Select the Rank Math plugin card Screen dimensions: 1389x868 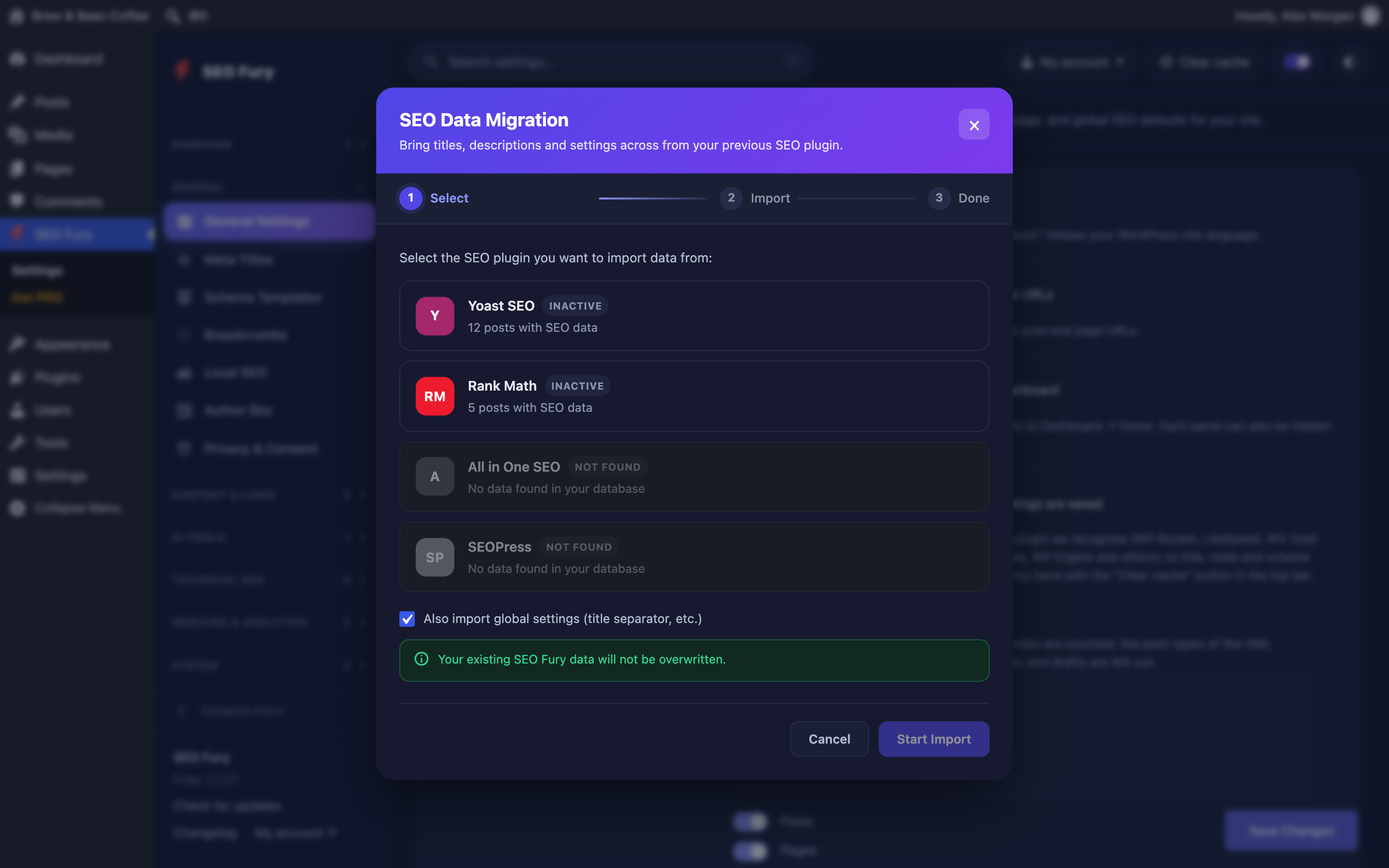pos(694,396)
